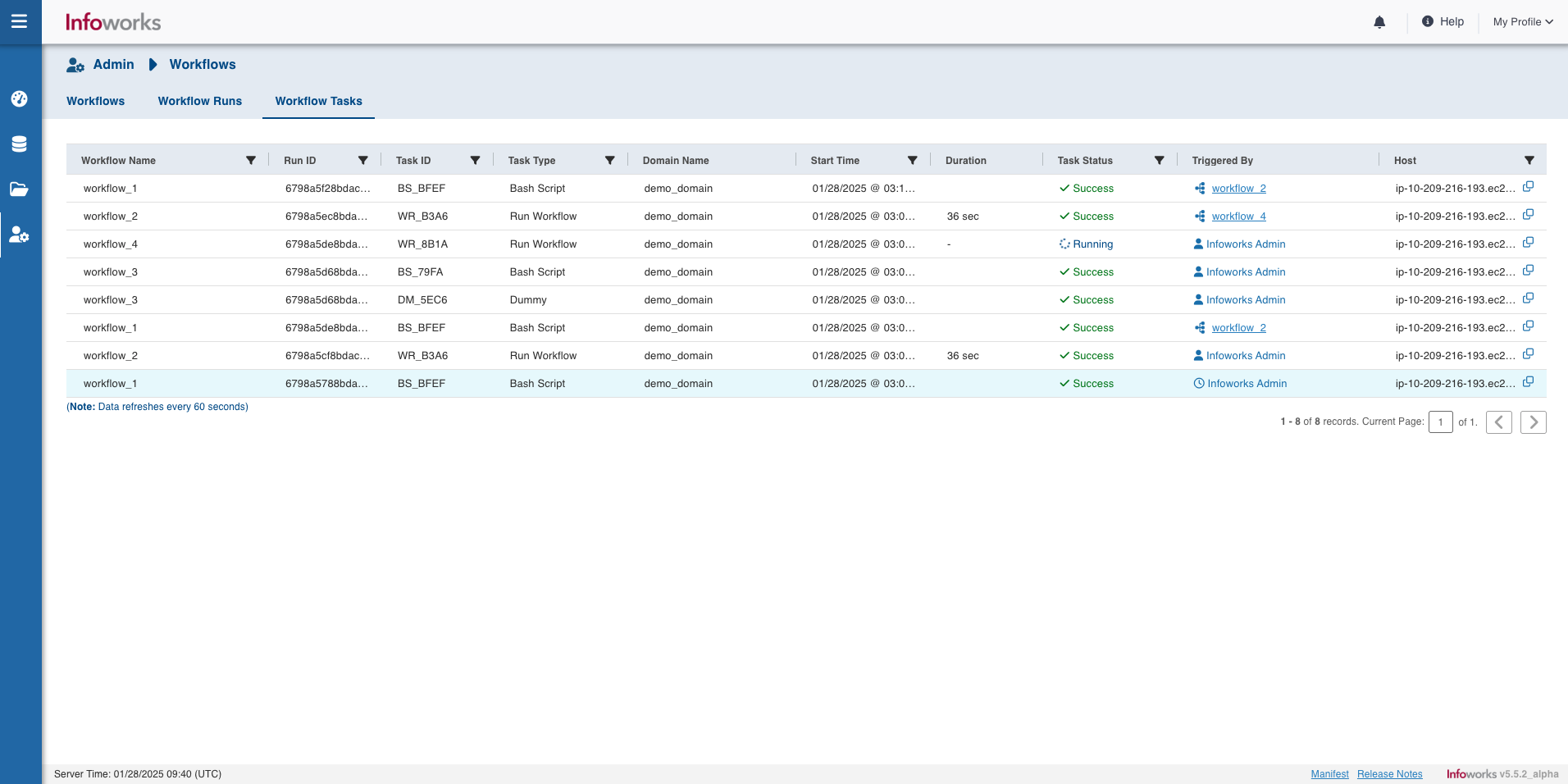Open the notifications bell
Image resolution: width=1568 pixels, height=784 pixels.
click(1379, 22)
